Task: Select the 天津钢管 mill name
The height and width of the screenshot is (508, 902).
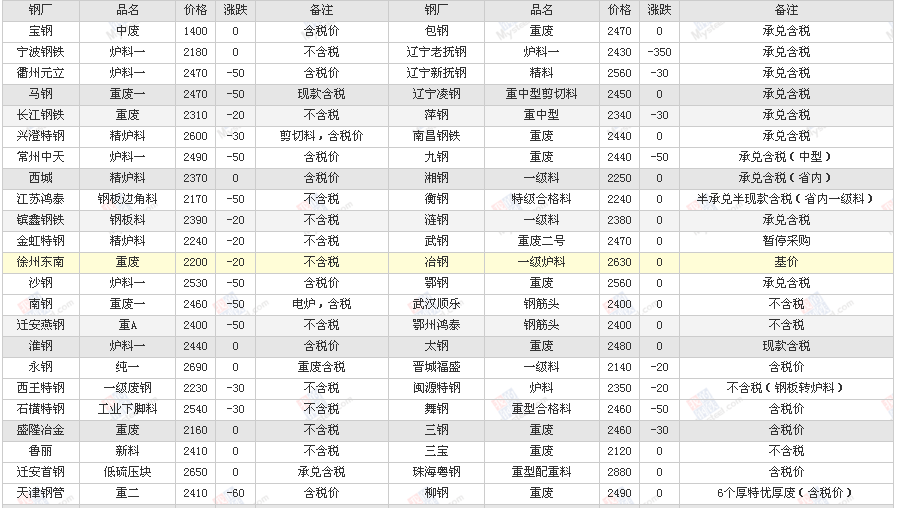Action: click(41, 493)
